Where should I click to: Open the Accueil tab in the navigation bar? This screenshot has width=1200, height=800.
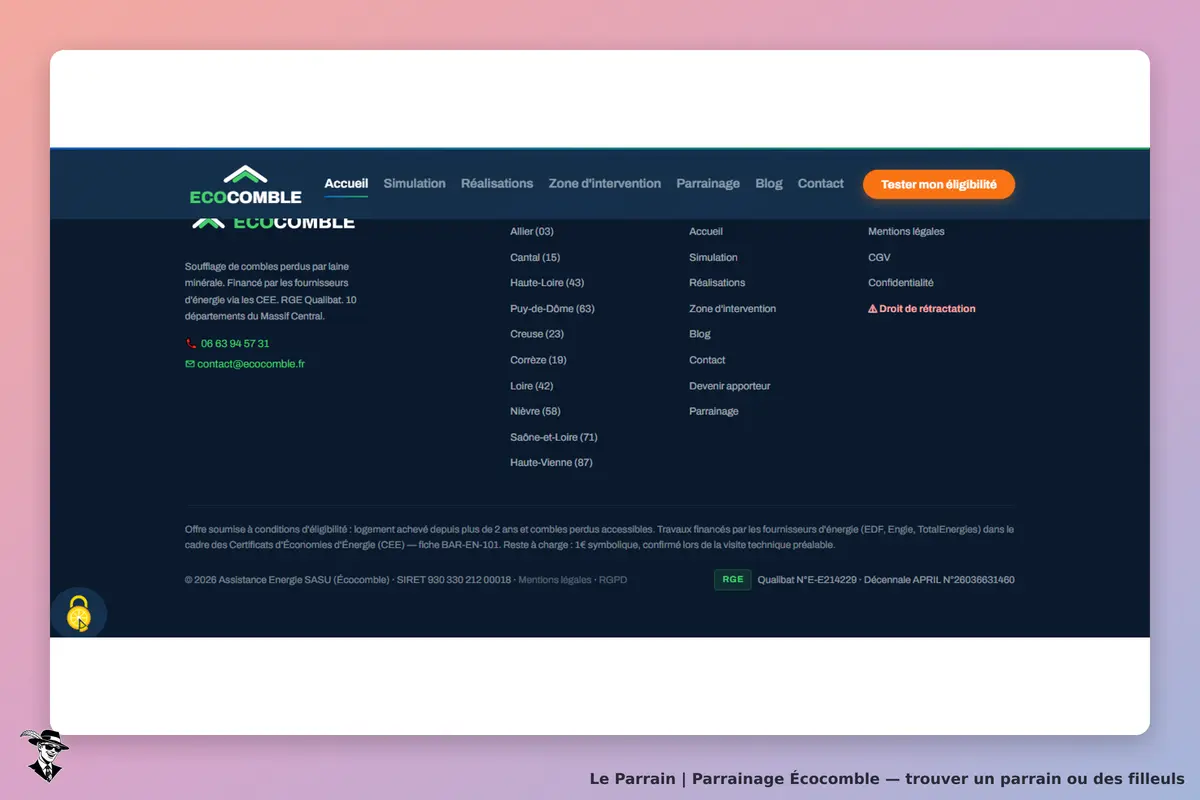coord(346,184)
